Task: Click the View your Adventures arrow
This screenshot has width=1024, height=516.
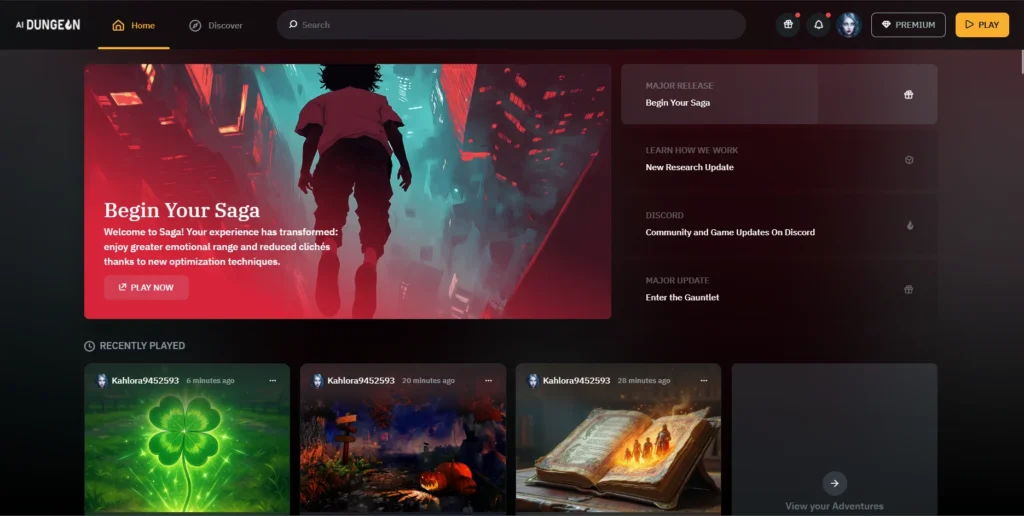Action: click(835, 483)
